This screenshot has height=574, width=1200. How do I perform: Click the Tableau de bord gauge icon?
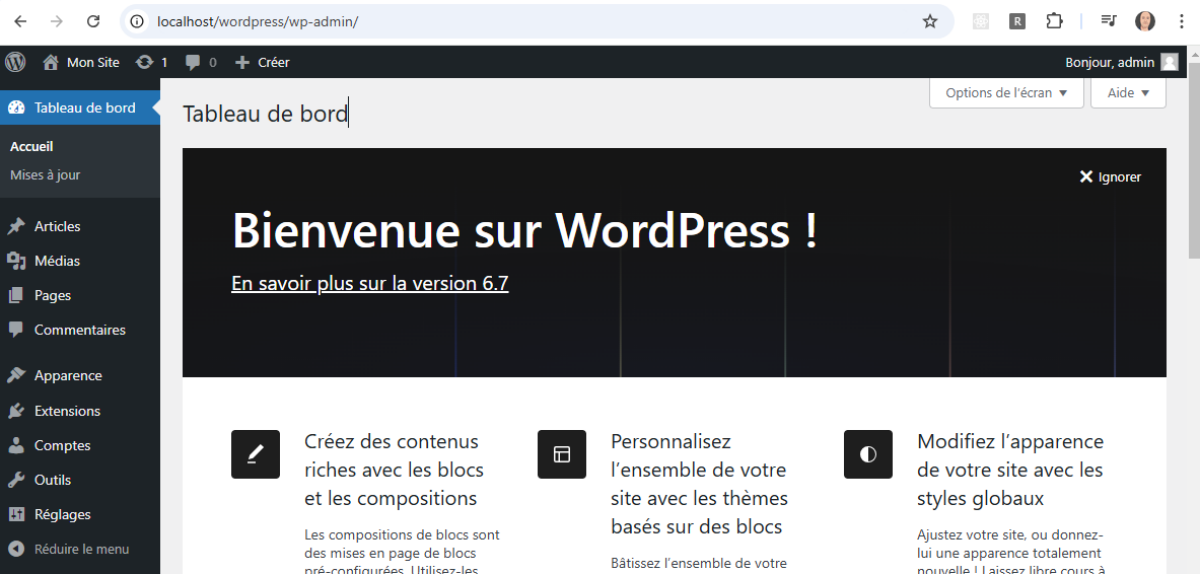[16, 108]
